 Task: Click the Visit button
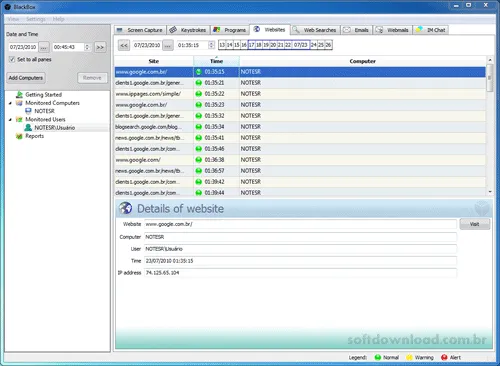tap(475, 224)
